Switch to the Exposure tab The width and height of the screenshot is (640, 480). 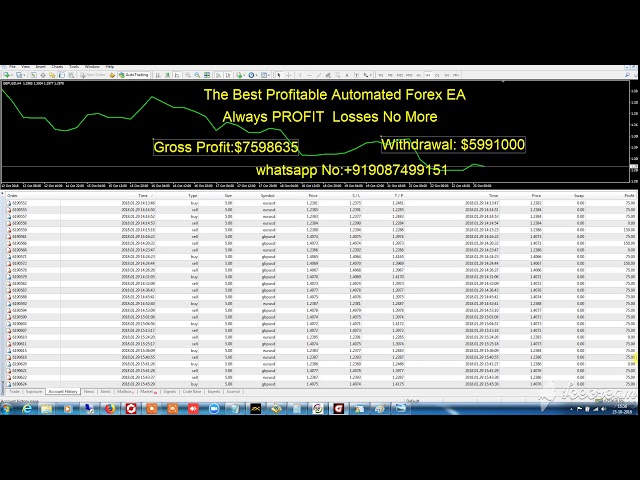point(34,392)
